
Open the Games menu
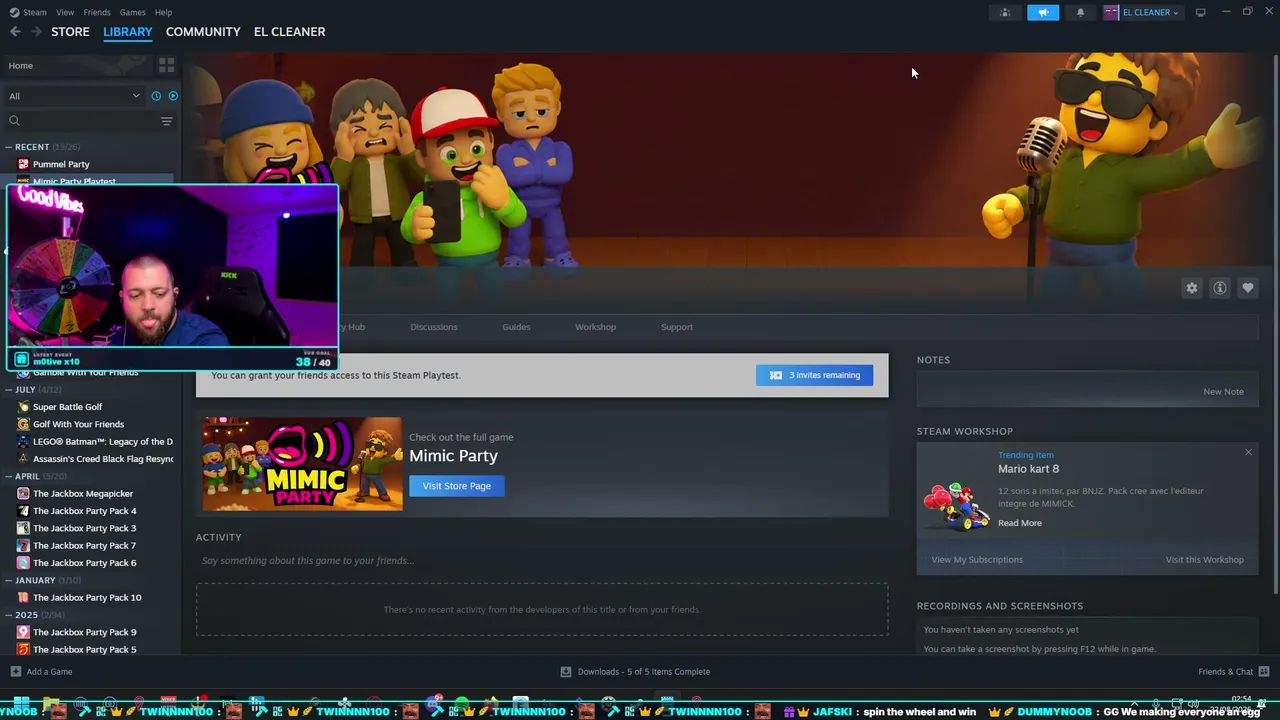click(x=132, y=12)
